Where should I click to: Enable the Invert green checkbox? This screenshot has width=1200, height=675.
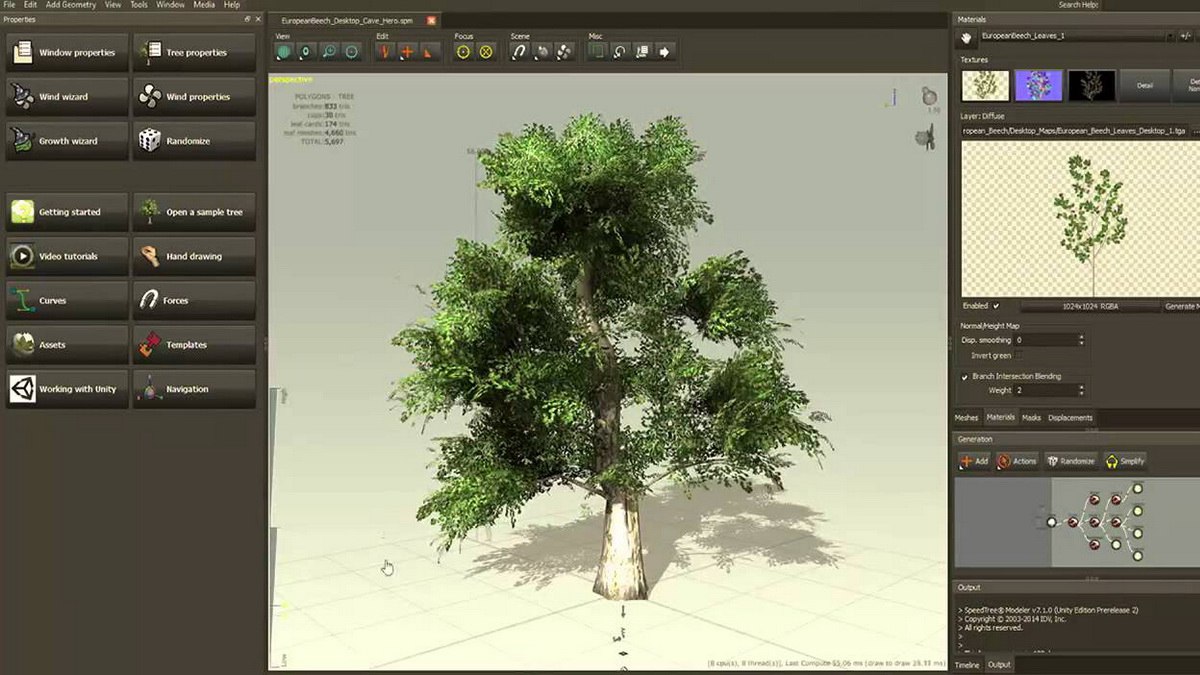pyautogui.click(x=1018, y=355)
